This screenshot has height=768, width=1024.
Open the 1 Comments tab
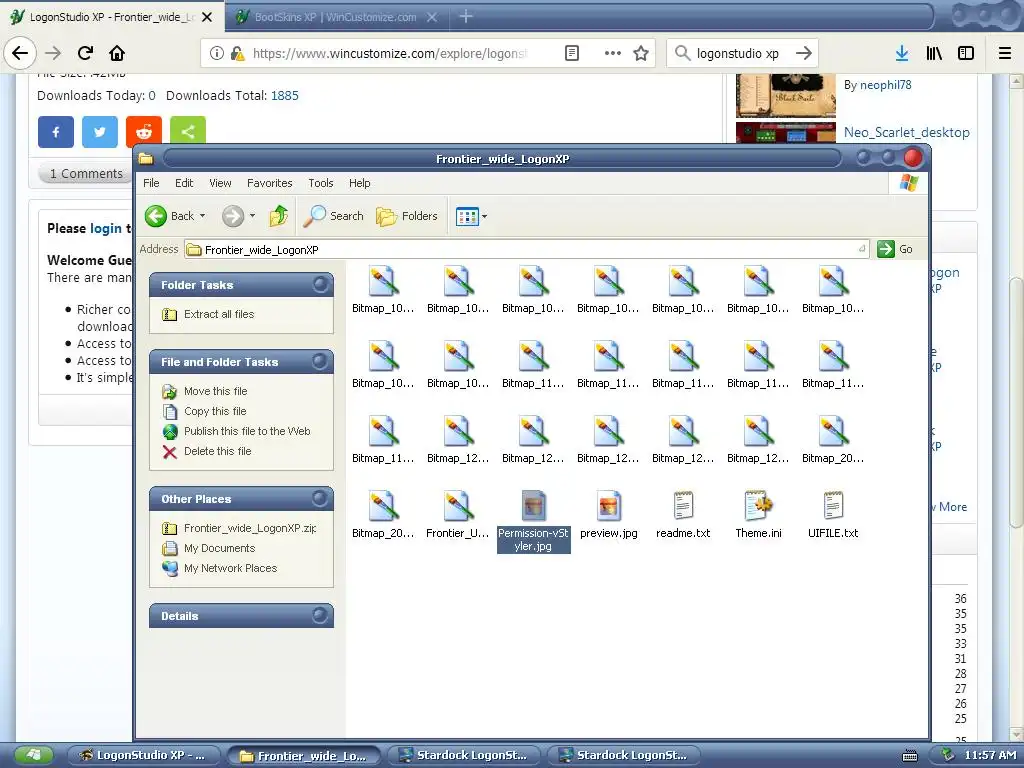click(86, 174)
